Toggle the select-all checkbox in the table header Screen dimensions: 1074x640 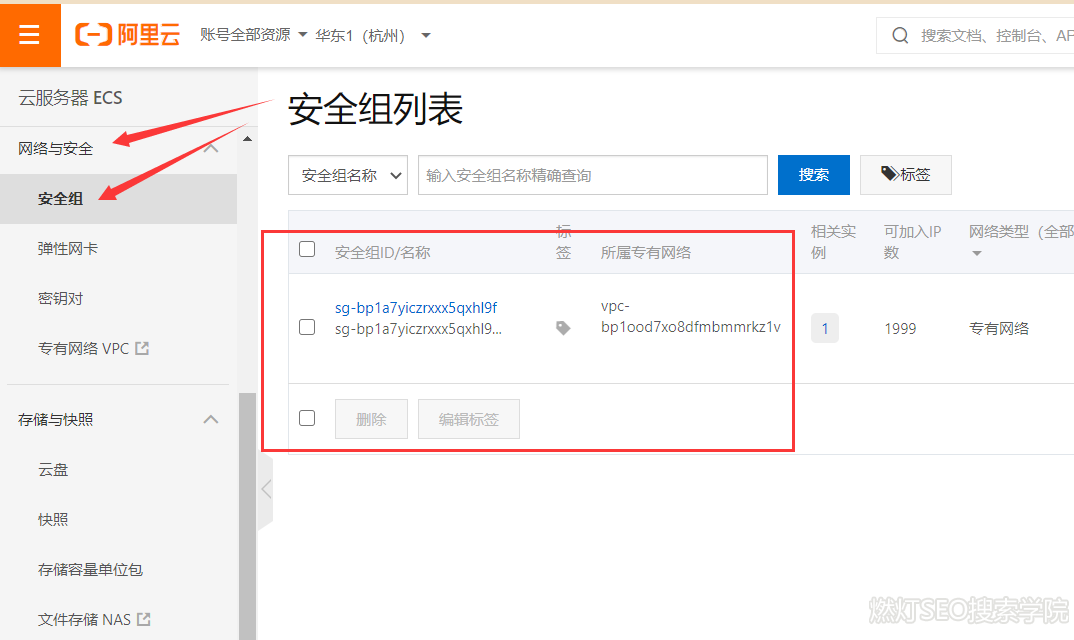(x=307, y=249)
